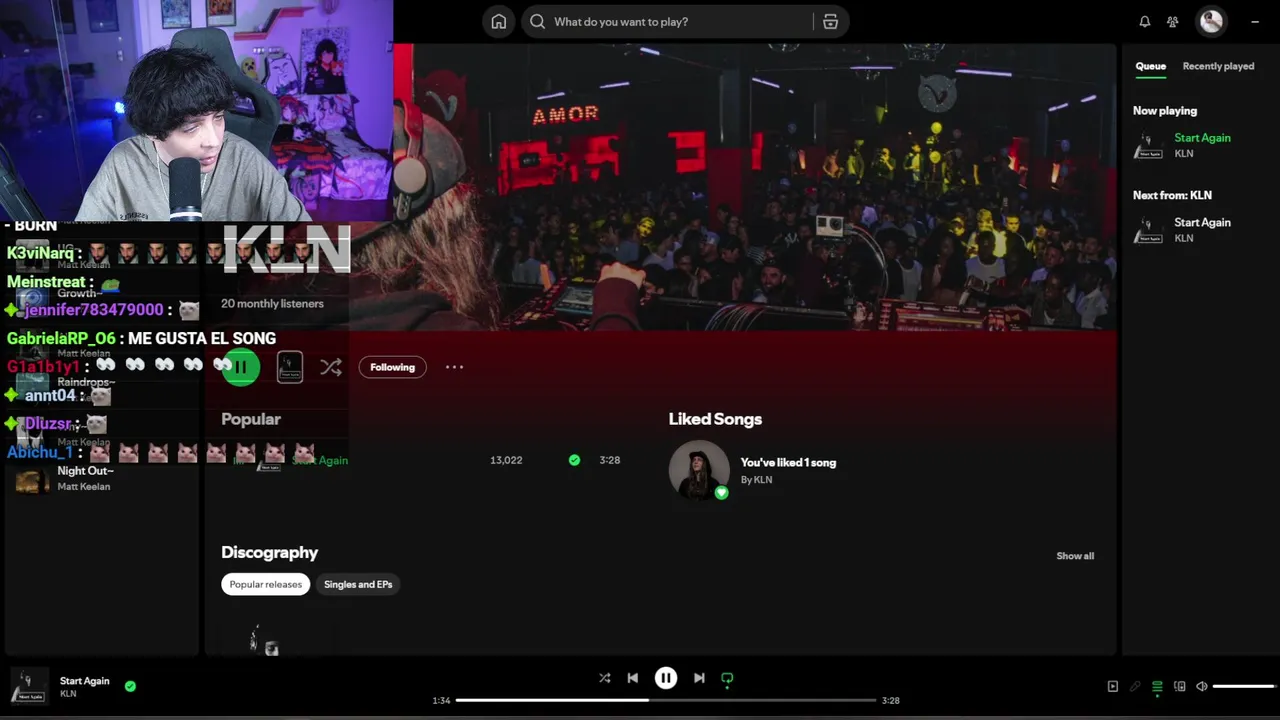Viewport: 1280px width, 720px height.
Task: Click the 'Popular' section heading
Action: tap(251, 419)
